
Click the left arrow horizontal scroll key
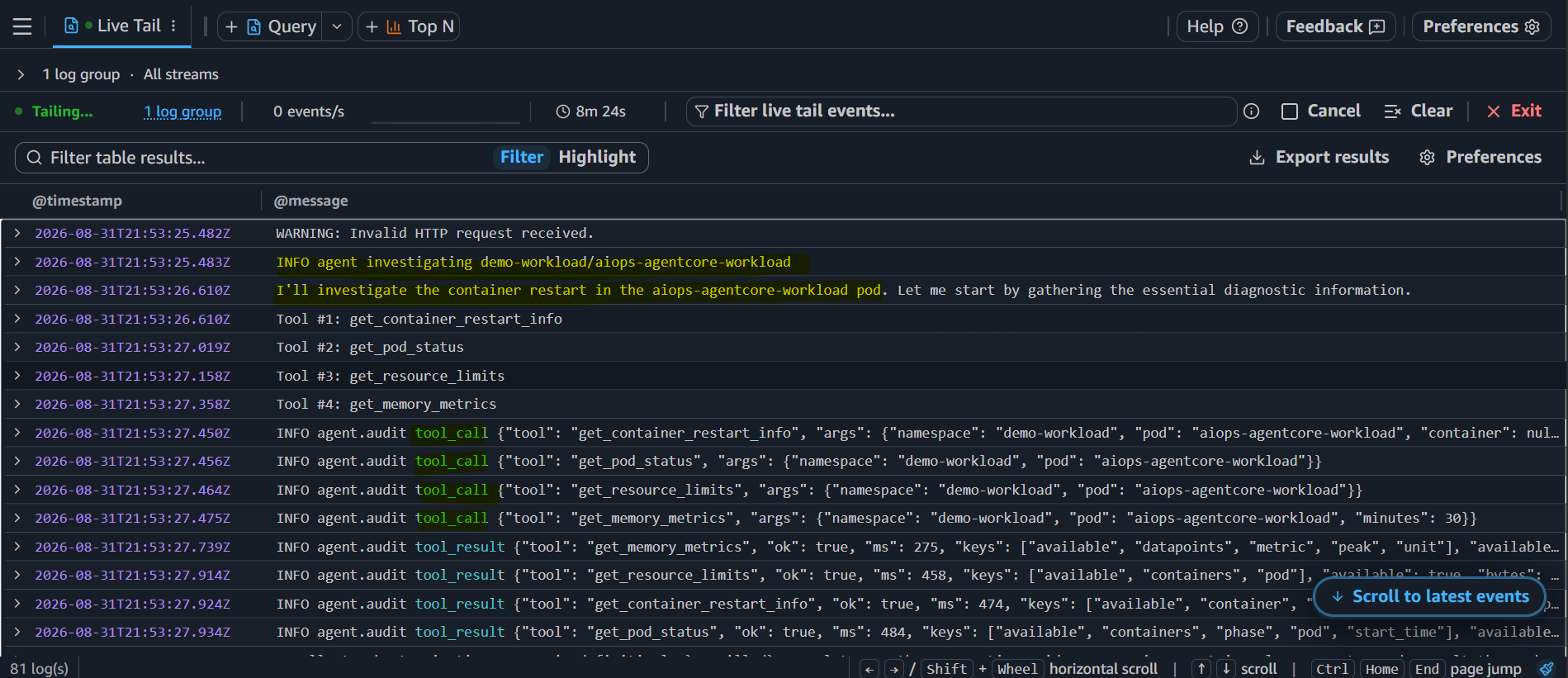click(x=869, y=669)
